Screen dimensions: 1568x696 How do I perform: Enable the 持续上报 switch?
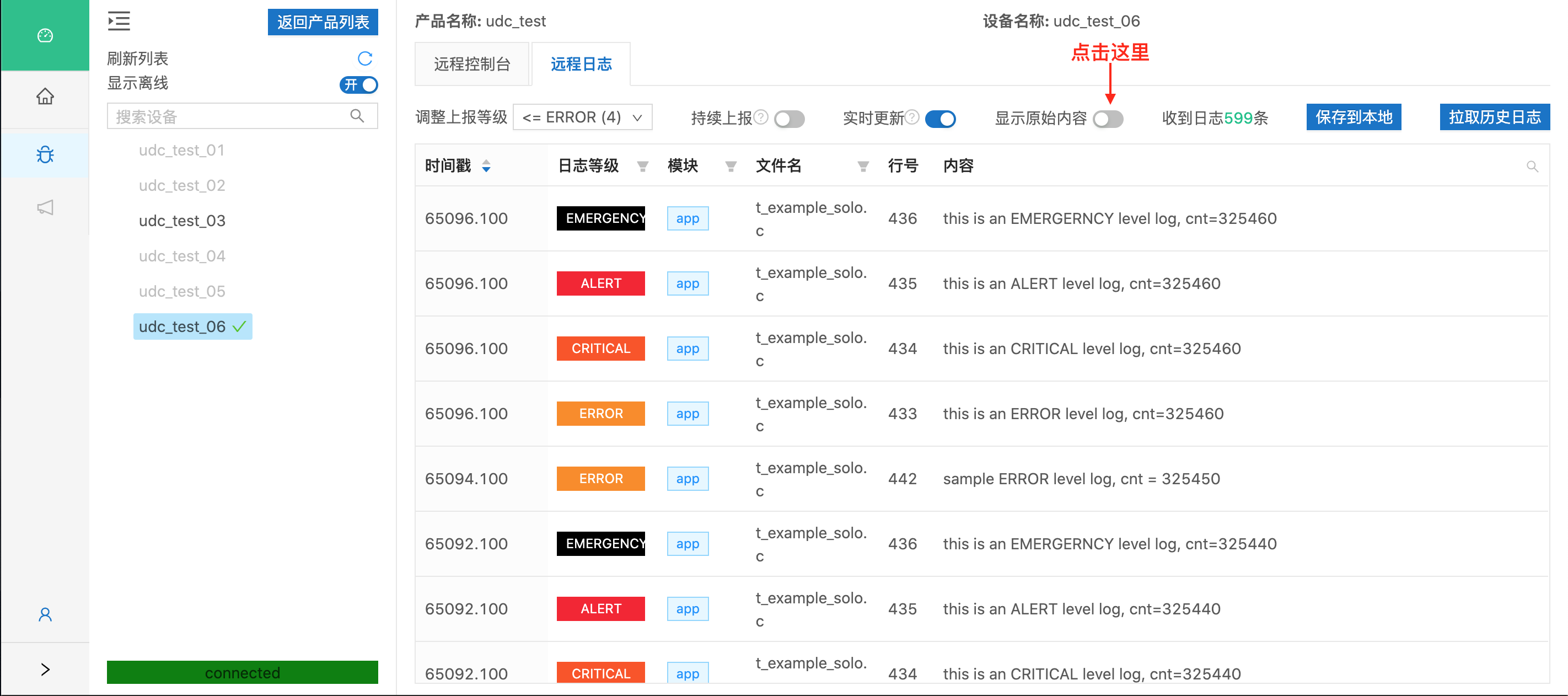click(790, 119)
